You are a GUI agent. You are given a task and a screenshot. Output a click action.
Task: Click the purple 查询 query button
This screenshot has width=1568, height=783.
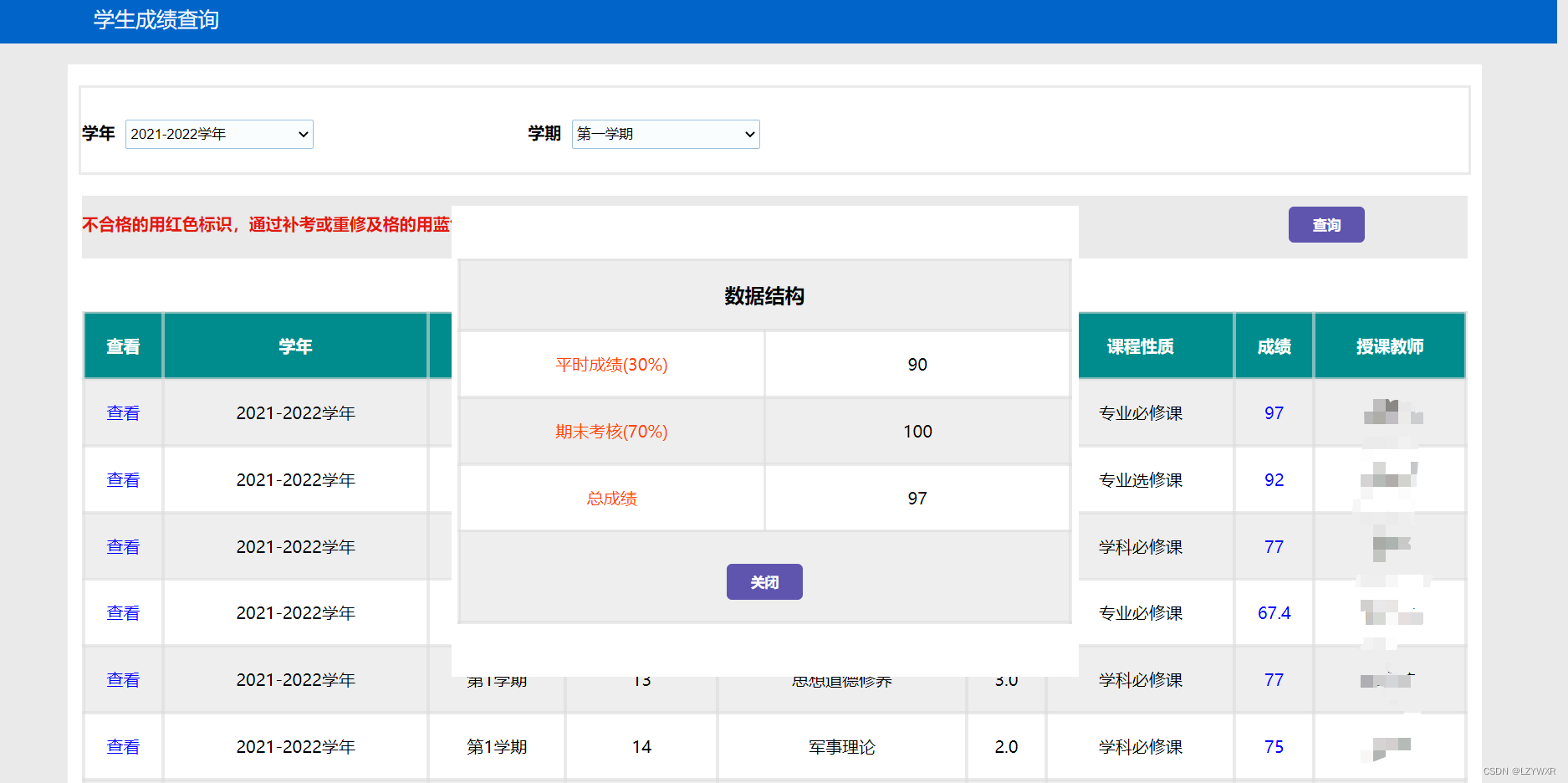click(x=1326, y=224)
